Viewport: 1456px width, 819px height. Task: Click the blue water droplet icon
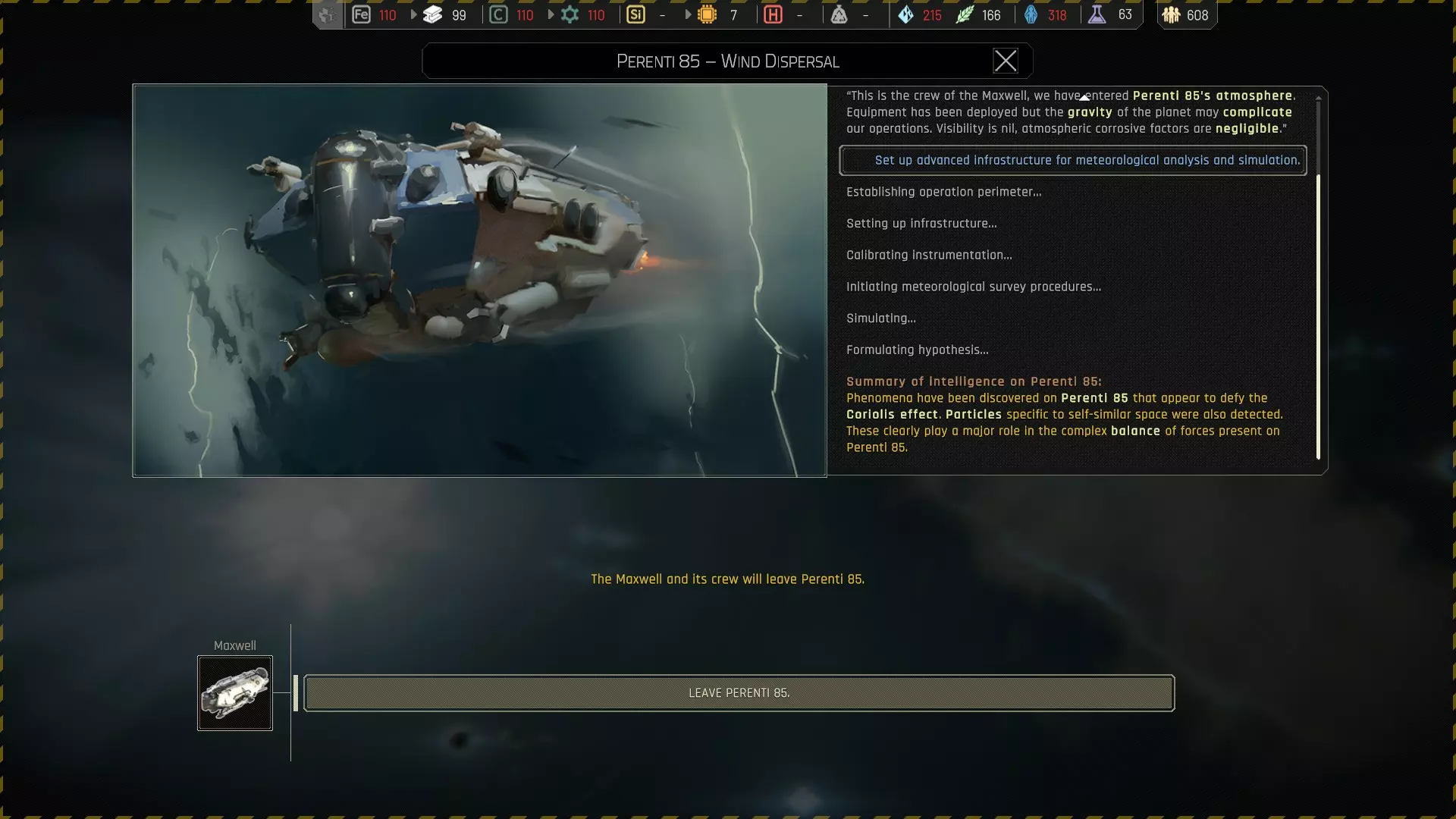point(1031,14)
